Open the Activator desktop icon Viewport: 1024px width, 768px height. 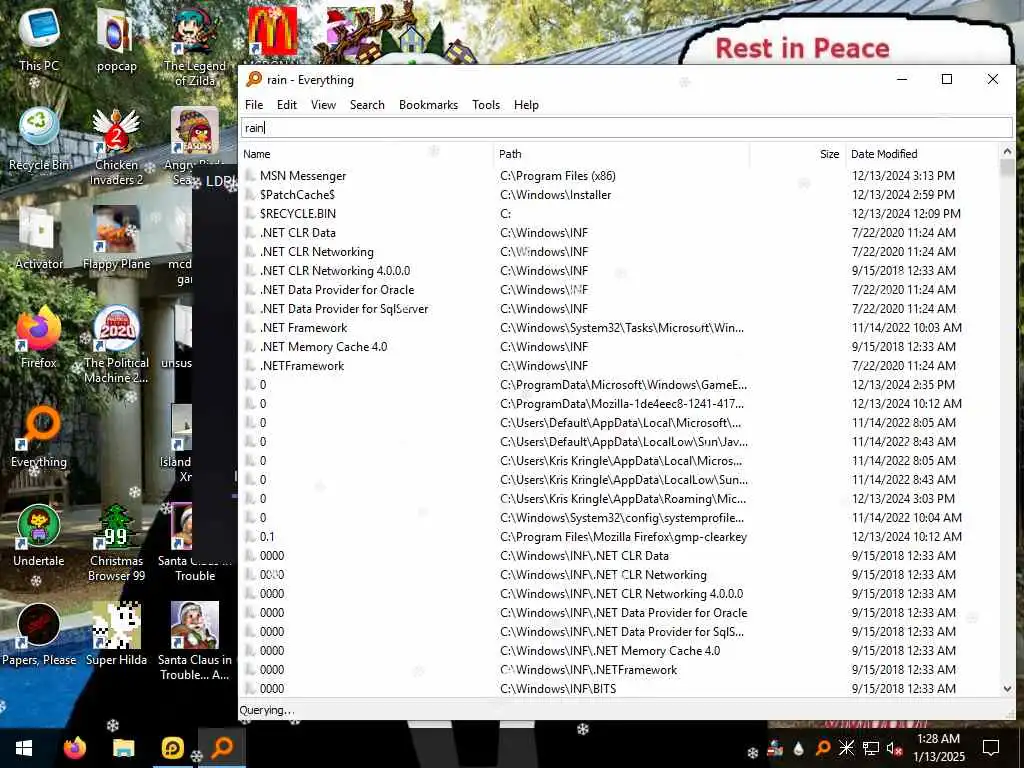[x=39, y=238]
